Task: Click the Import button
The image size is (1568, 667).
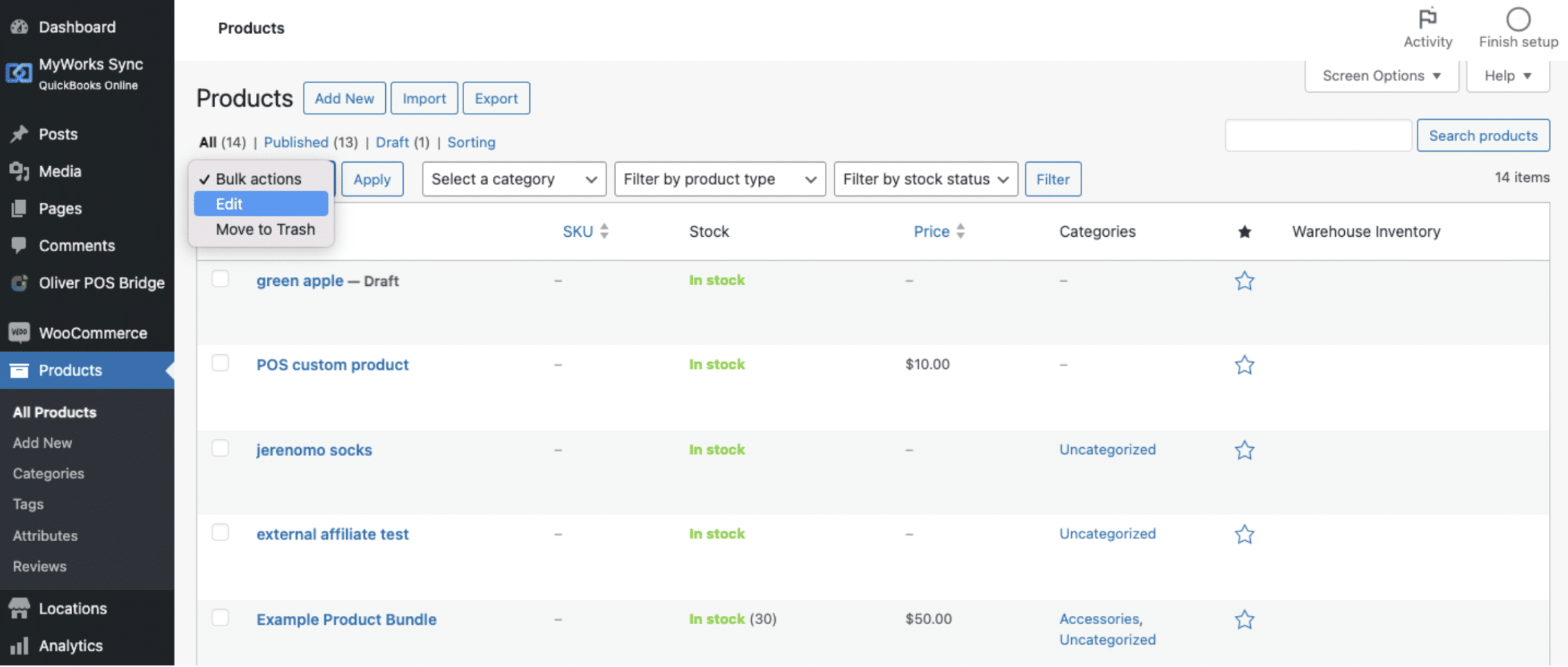Action: click(x=424, y=99)
